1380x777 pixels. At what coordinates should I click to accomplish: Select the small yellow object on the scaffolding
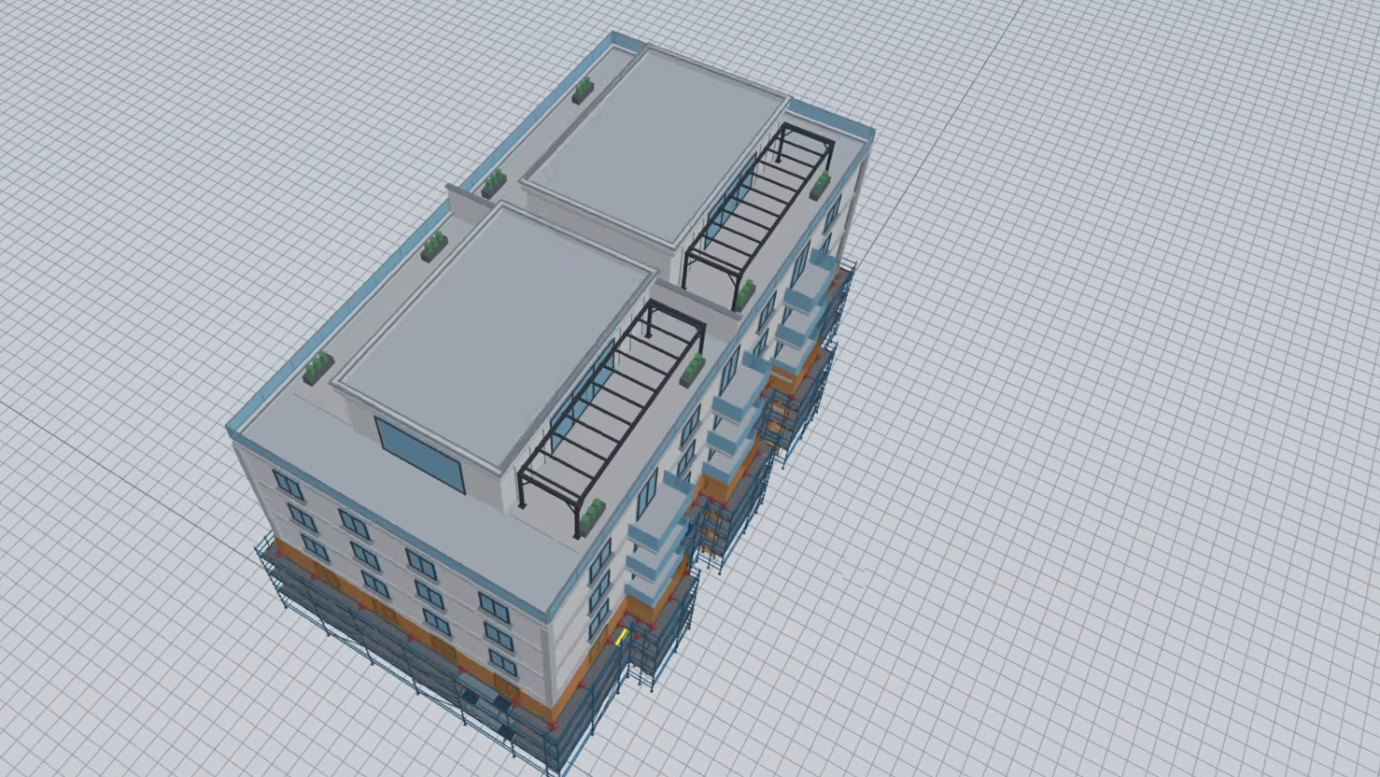(x=621, y=636)
